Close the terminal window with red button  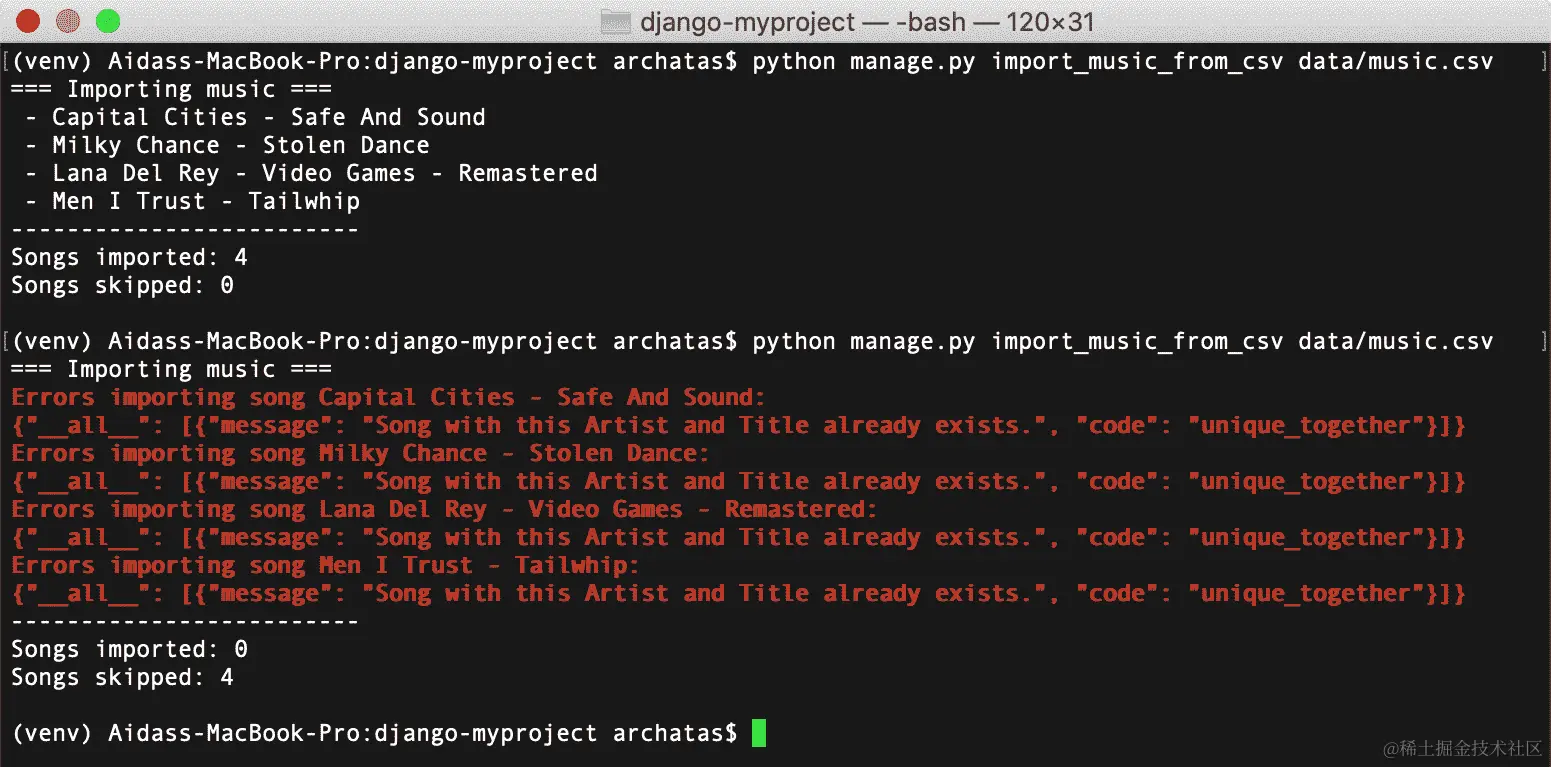tap(29, 20)
